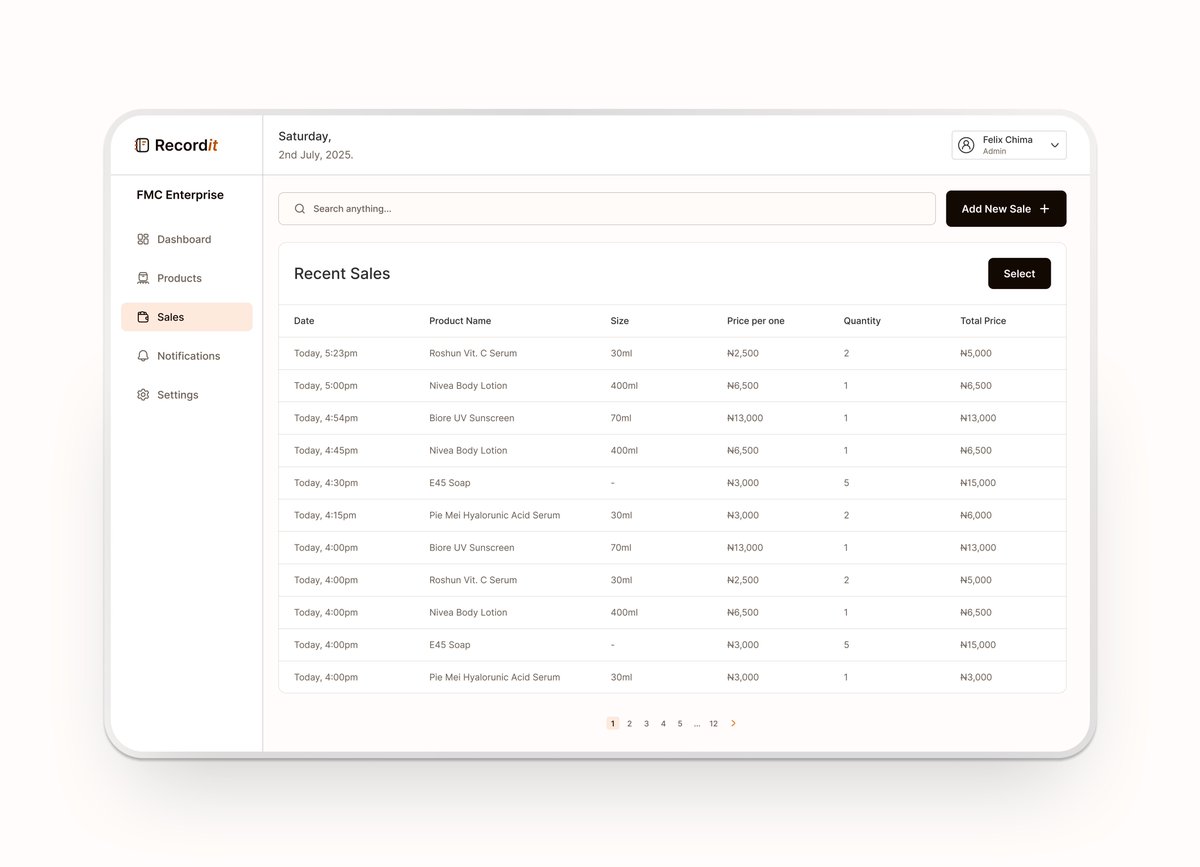Open the Dashboard grid icon

pyautogui.click(x=143, y=239)
